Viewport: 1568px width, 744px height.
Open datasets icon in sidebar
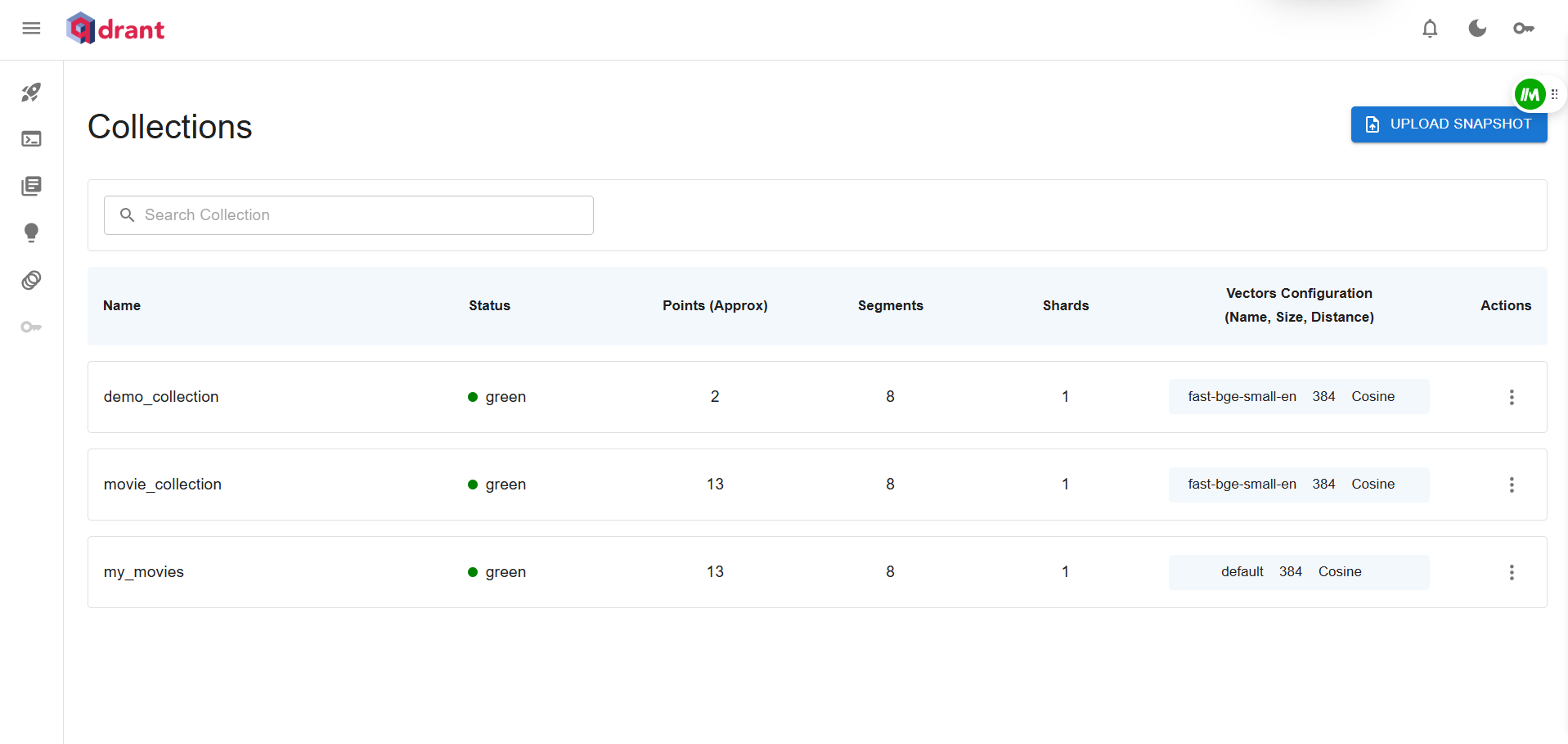pos(31,280)
